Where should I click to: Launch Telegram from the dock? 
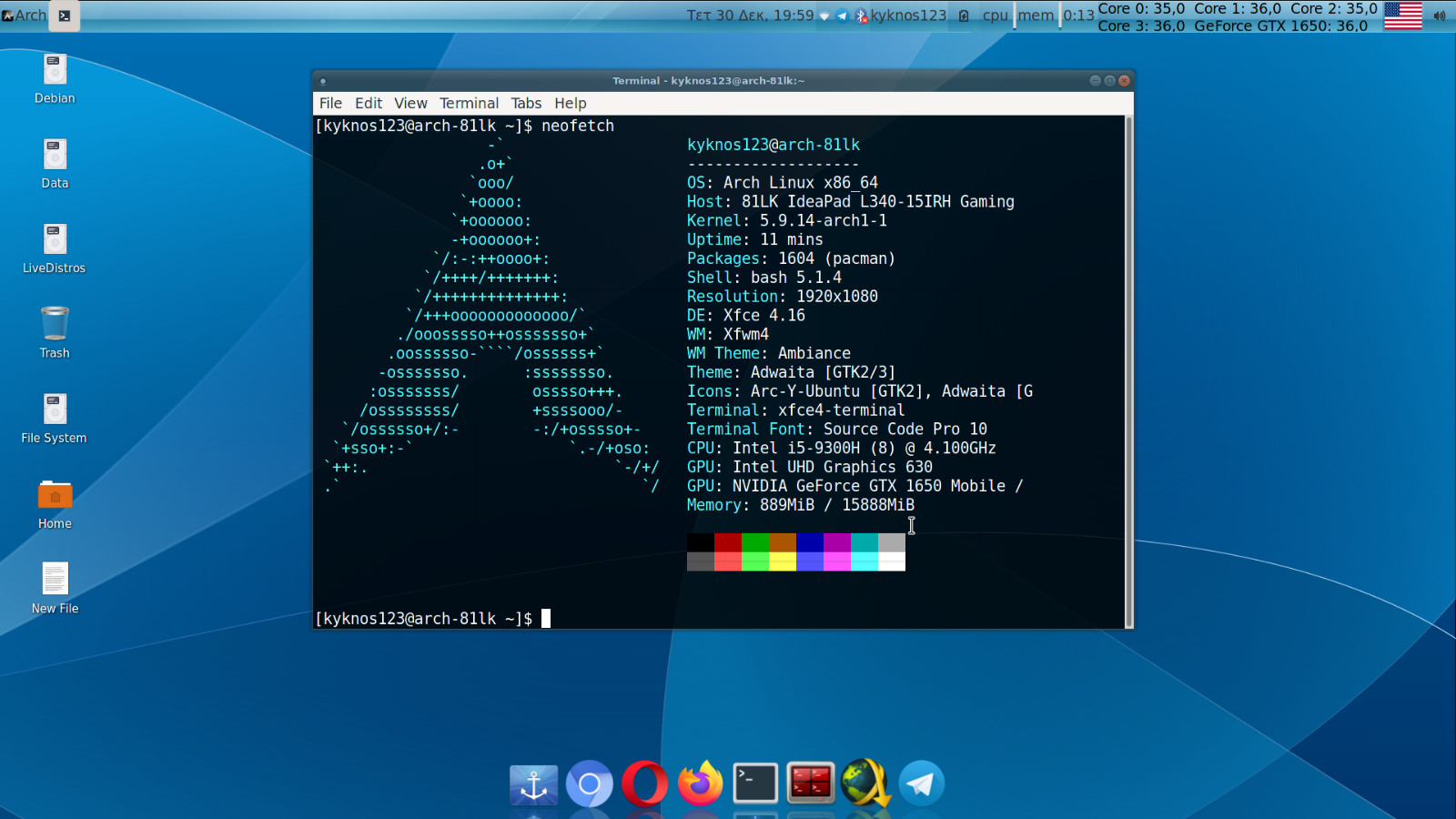(921, 784)
